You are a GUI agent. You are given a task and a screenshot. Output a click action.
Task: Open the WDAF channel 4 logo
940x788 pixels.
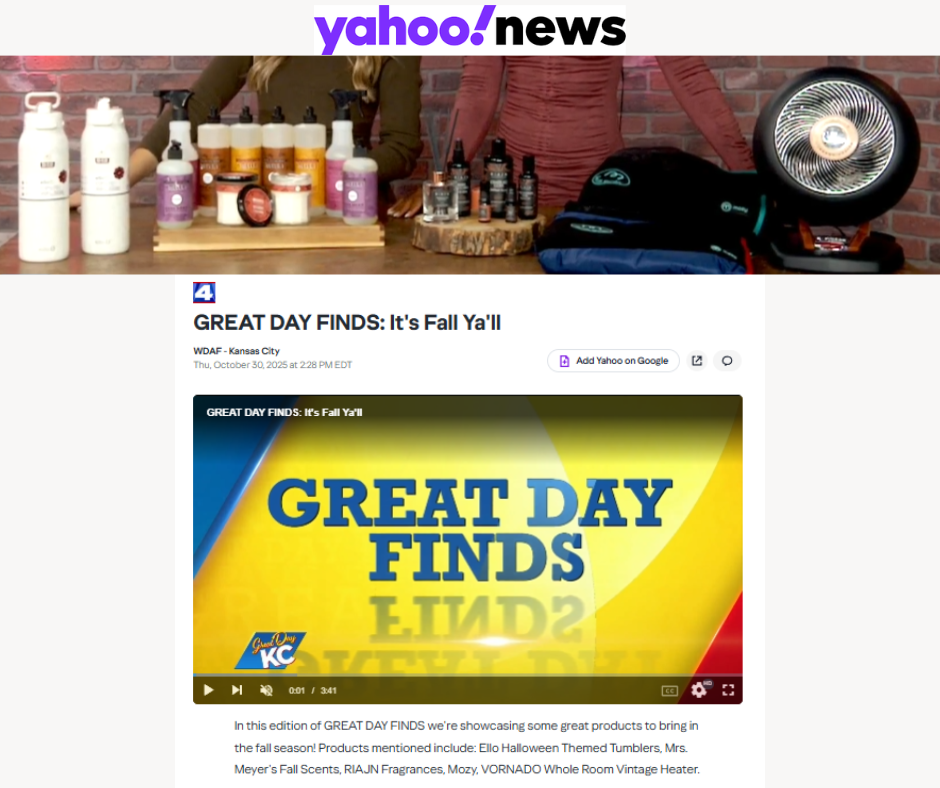pos(204,293)
